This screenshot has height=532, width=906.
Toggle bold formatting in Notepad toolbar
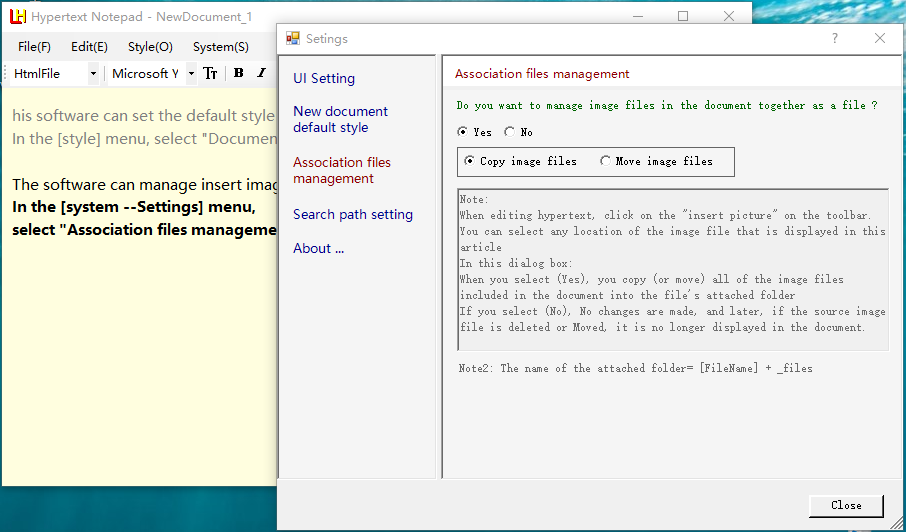[238, 73]
